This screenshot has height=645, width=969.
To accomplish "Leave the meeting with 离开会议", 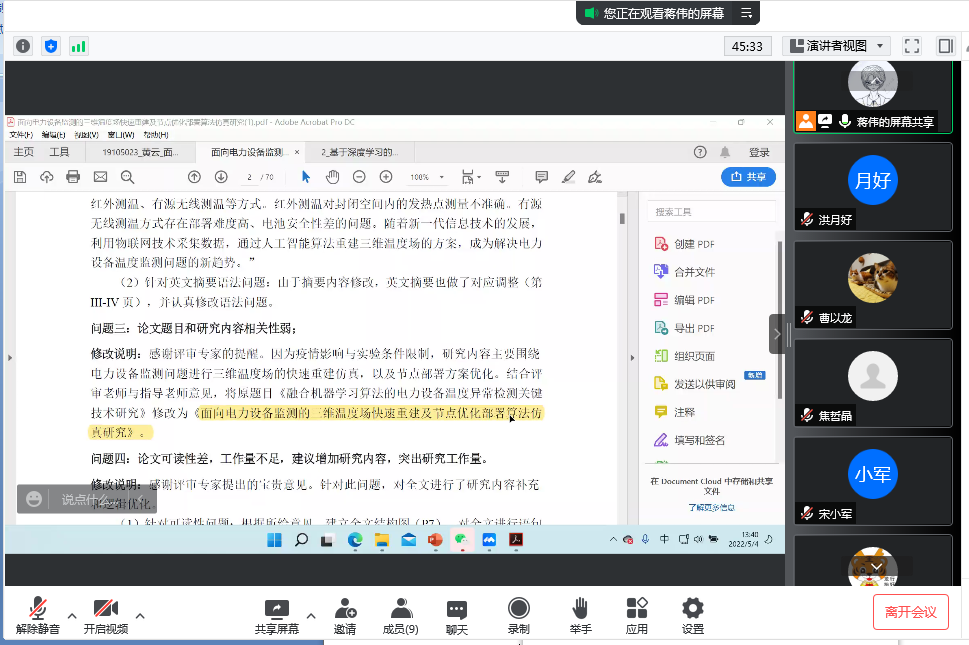I will 910,611.
